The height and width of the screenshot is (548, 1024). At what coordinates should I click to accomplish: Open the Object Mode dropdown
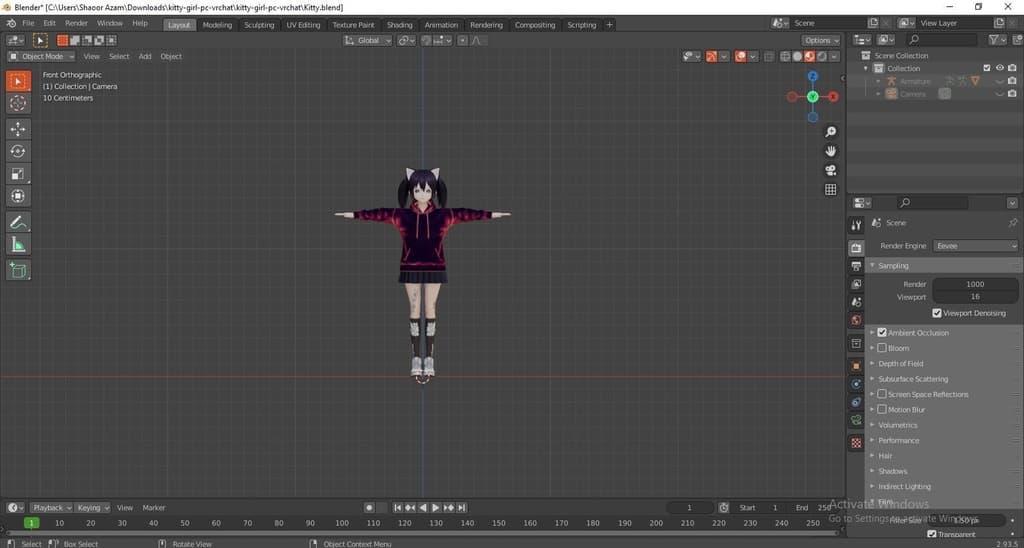pos(40,56)
